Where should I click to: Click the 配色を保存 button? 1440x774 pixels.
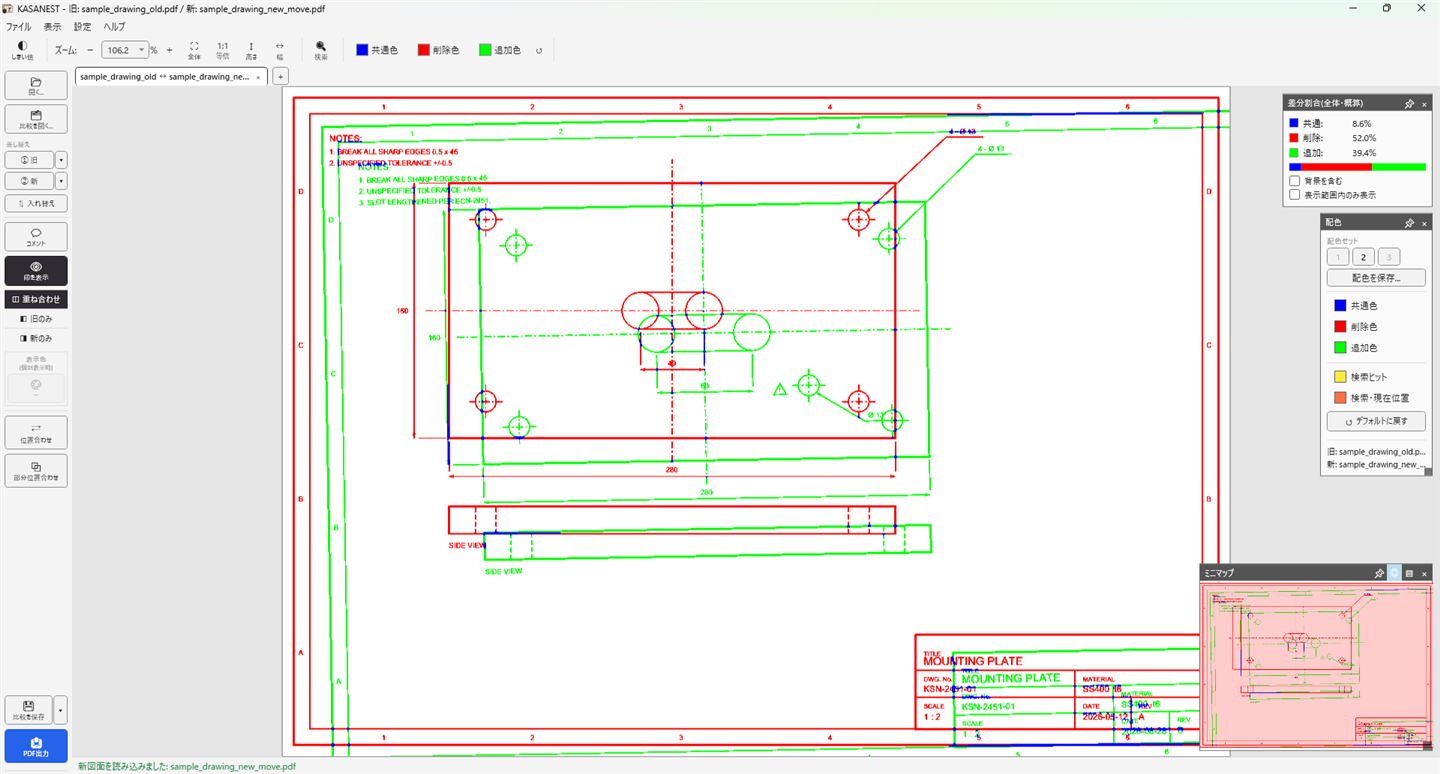point(1376,278)
